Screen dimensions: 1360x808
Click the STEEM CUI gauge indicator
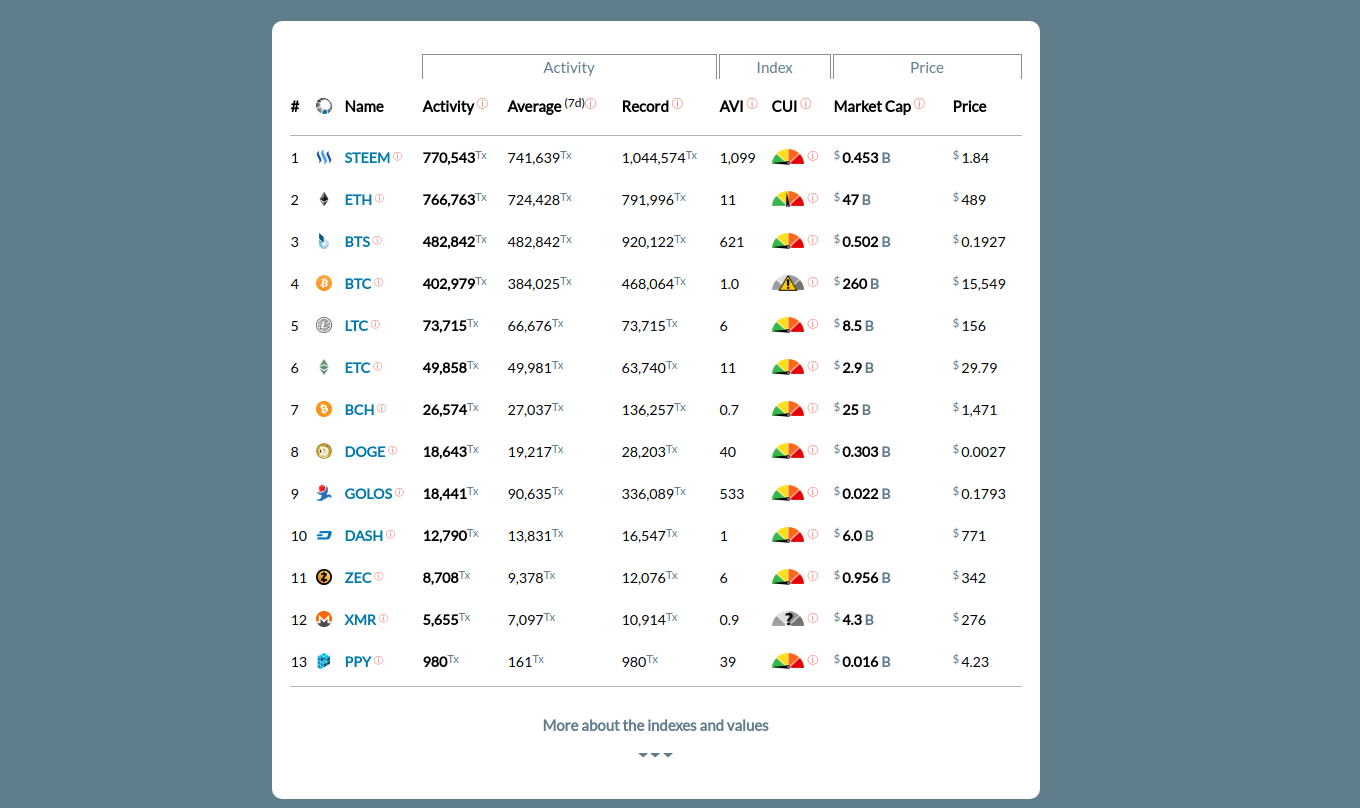click(x=788, y=157)
